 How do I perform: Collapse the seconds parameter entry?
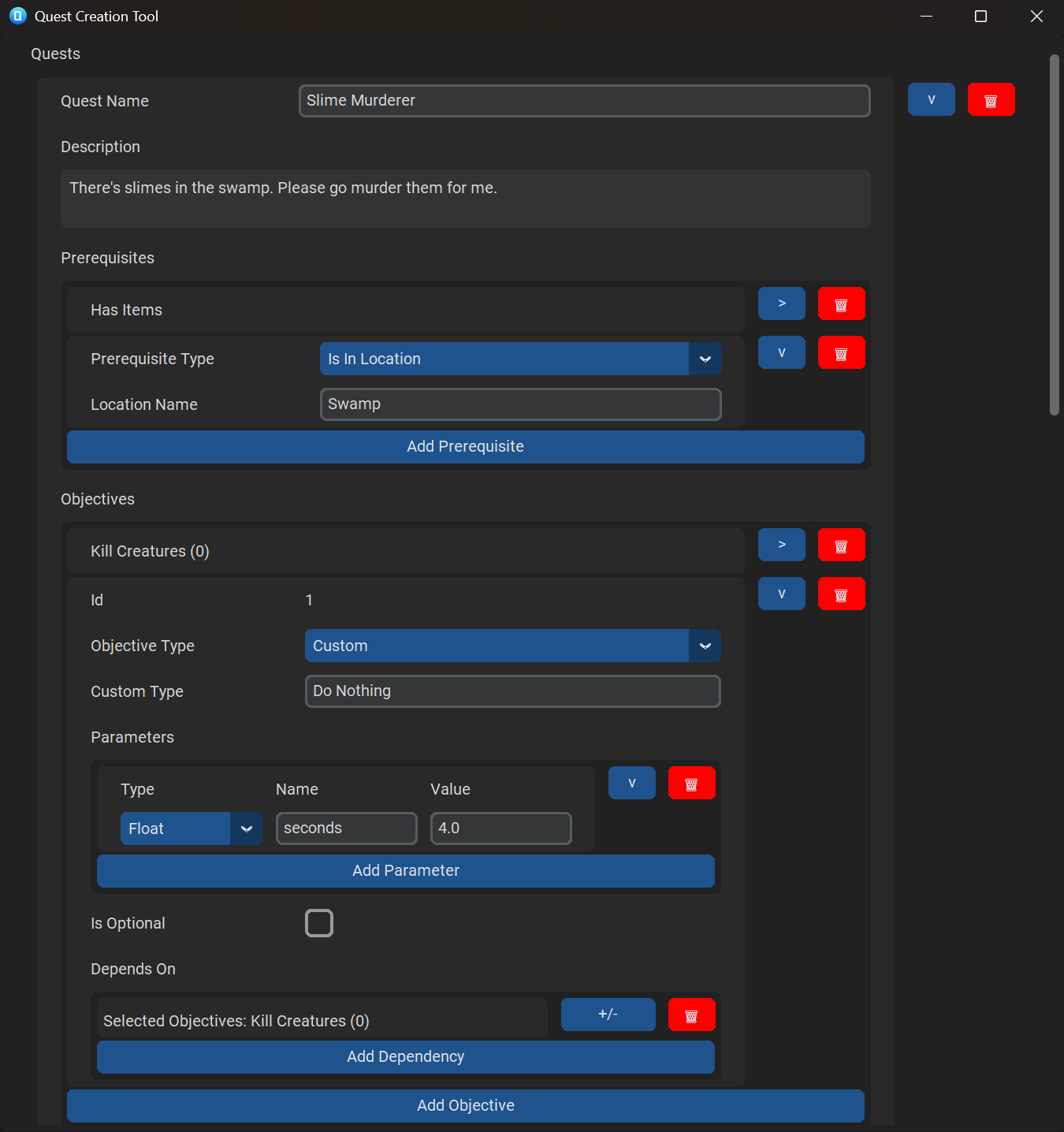631,783
